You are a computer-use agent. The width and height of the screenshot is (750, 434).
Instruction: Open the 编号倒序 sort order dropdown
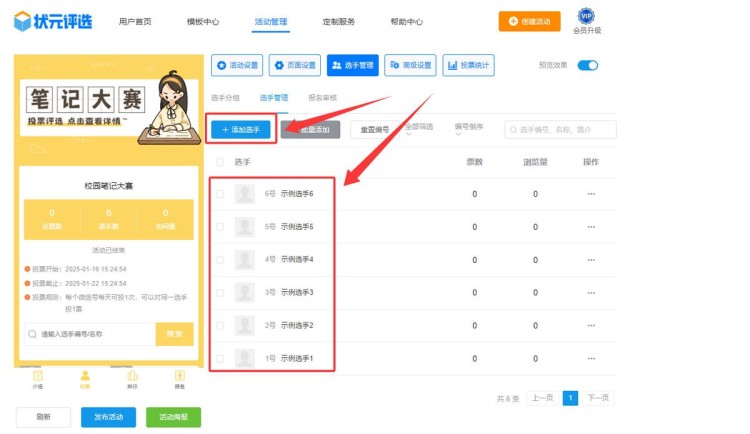click(x=471, y=130)
